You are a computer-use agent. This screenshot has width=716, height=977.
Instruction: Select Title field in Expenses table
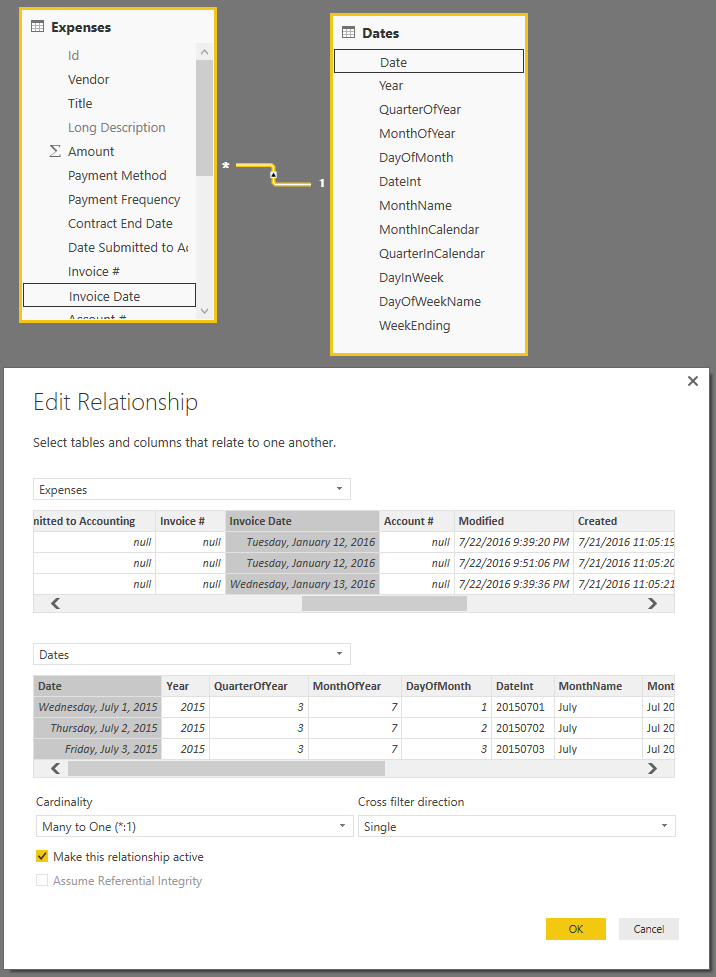pyautogui.click(x=80, y=103)
